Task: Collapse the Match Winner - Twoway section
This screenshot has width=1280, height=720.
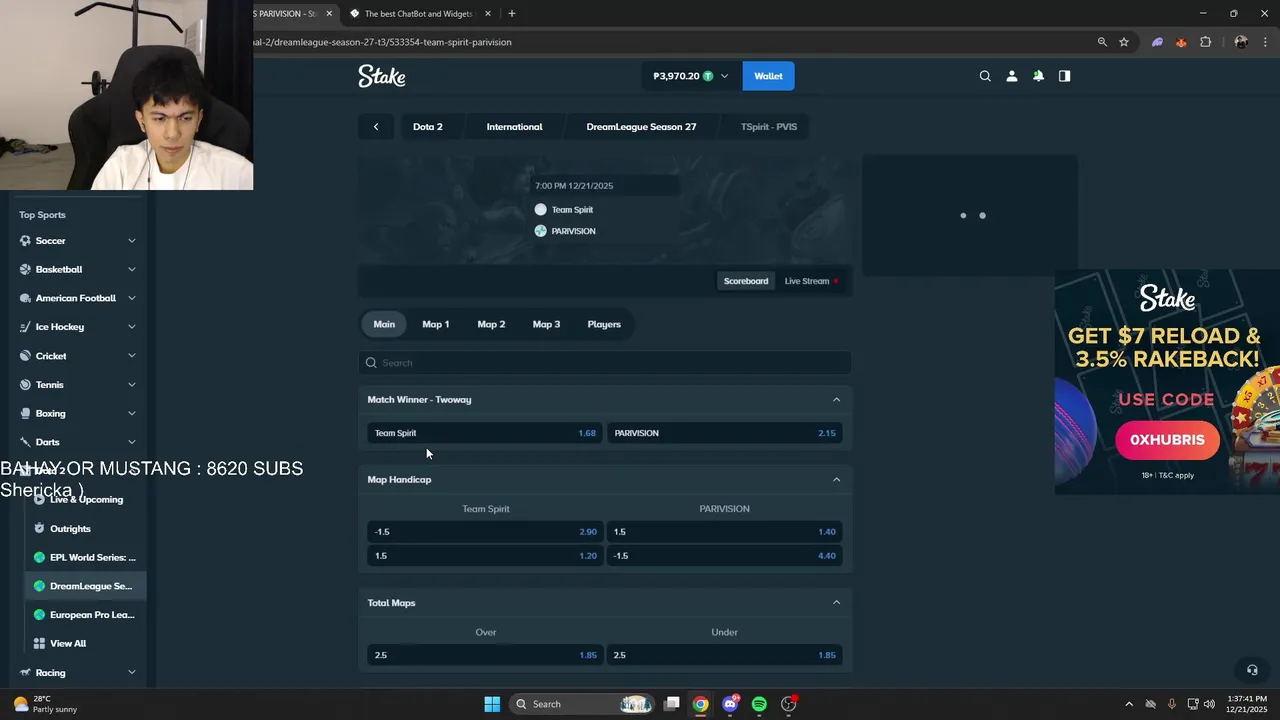Action: pos(837,400)
